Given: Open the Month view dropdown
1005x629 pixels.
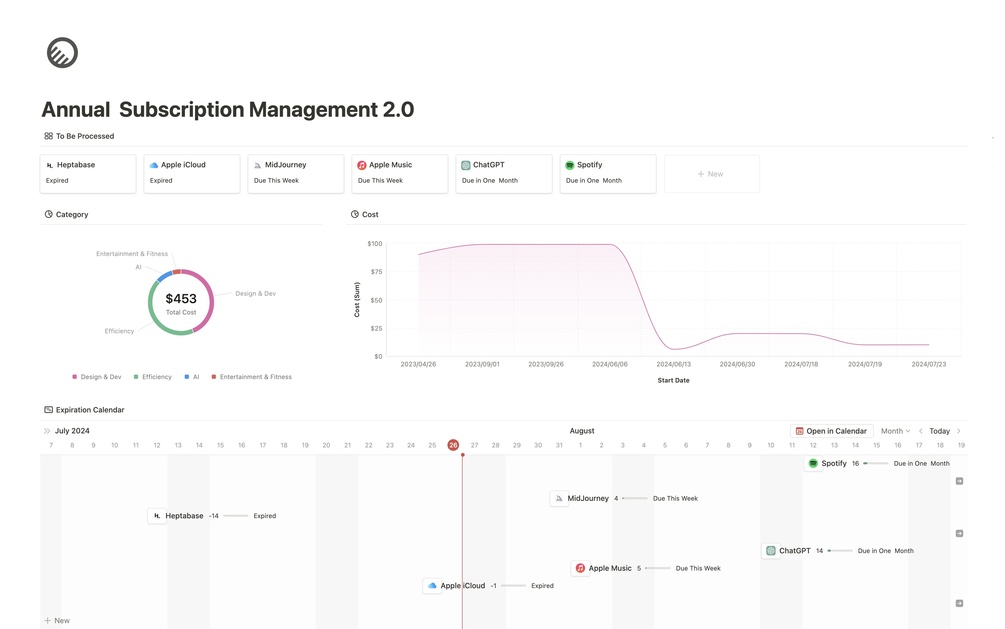Looking at the screenshot, I should [x=894, y=431].
